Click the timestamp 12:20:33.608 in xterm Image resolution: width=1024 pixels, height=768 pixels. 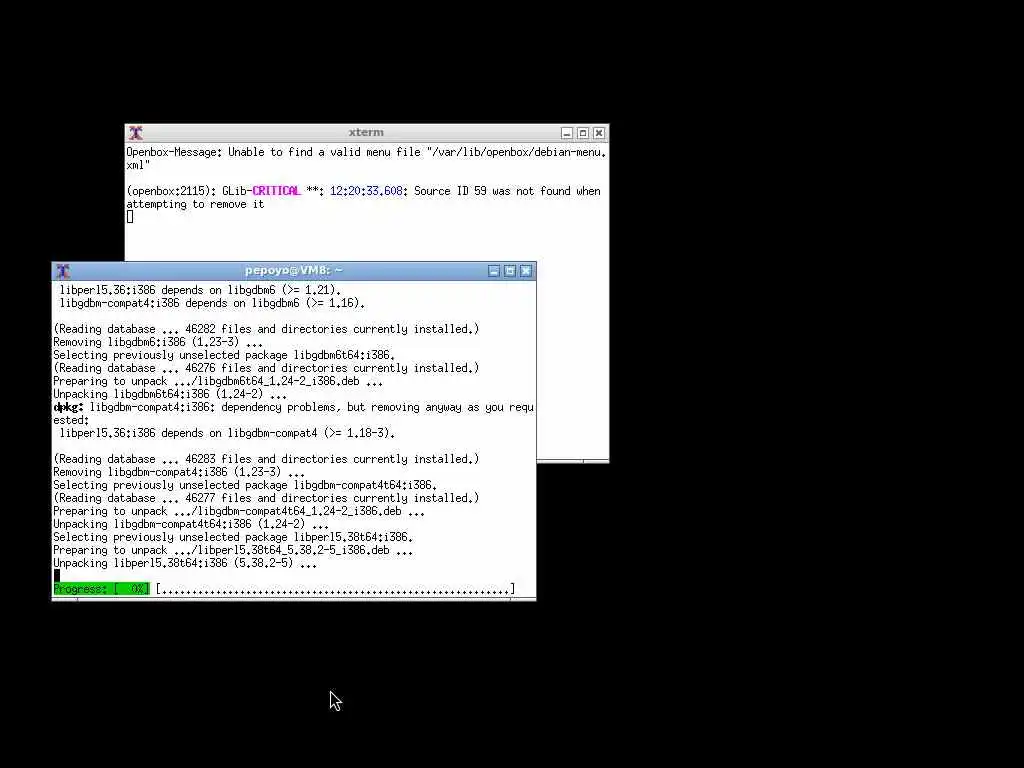click(x=366, y=191)
